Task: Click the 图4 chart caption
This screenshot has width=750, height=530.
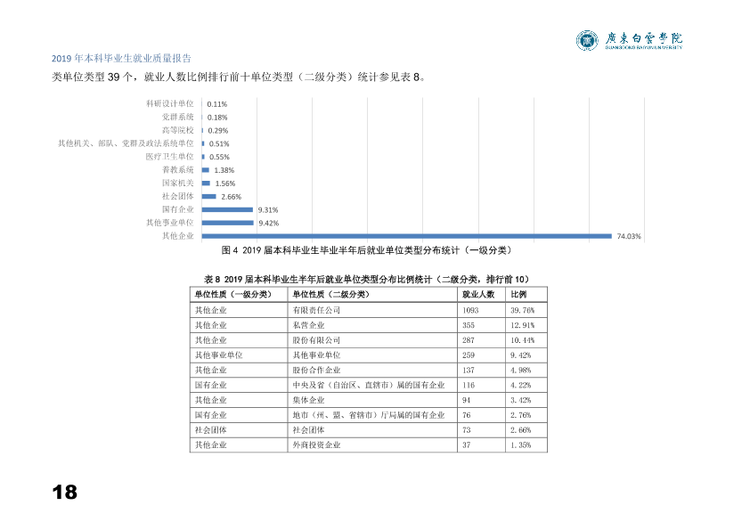Action: [x=367, y=250]
